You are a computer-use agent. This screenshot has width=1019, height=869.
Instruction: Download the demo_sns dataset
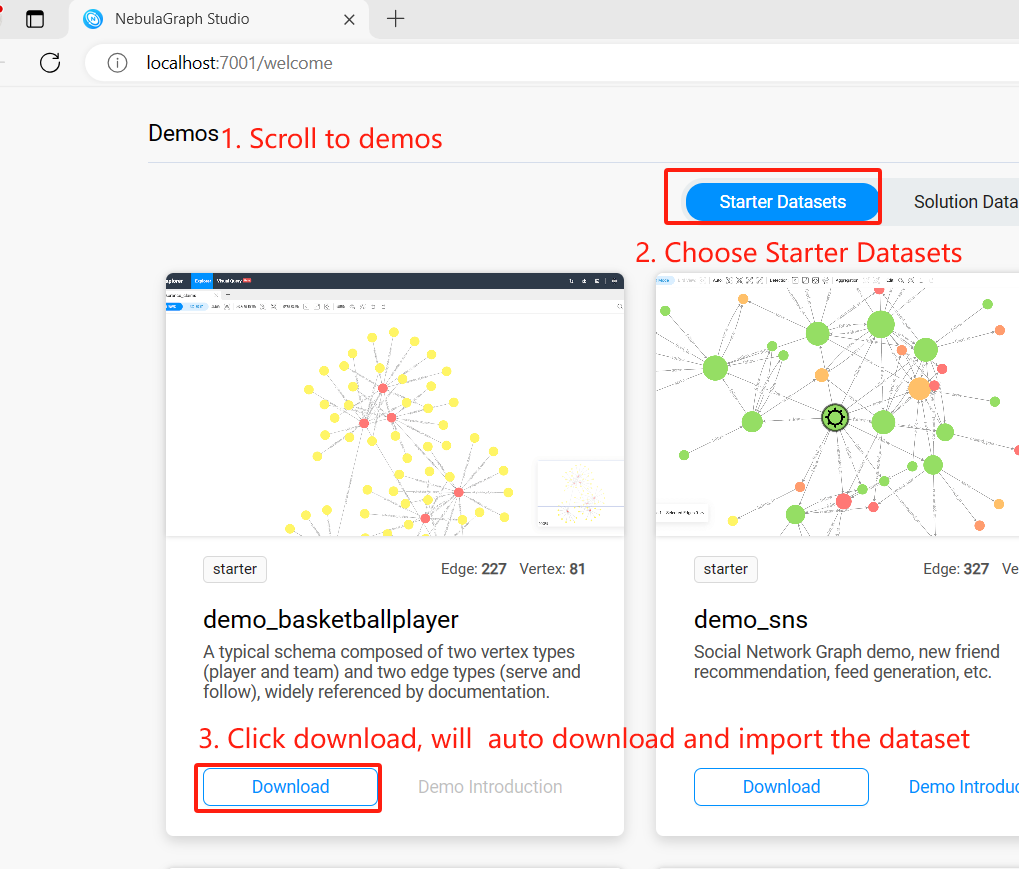point(781,787)
